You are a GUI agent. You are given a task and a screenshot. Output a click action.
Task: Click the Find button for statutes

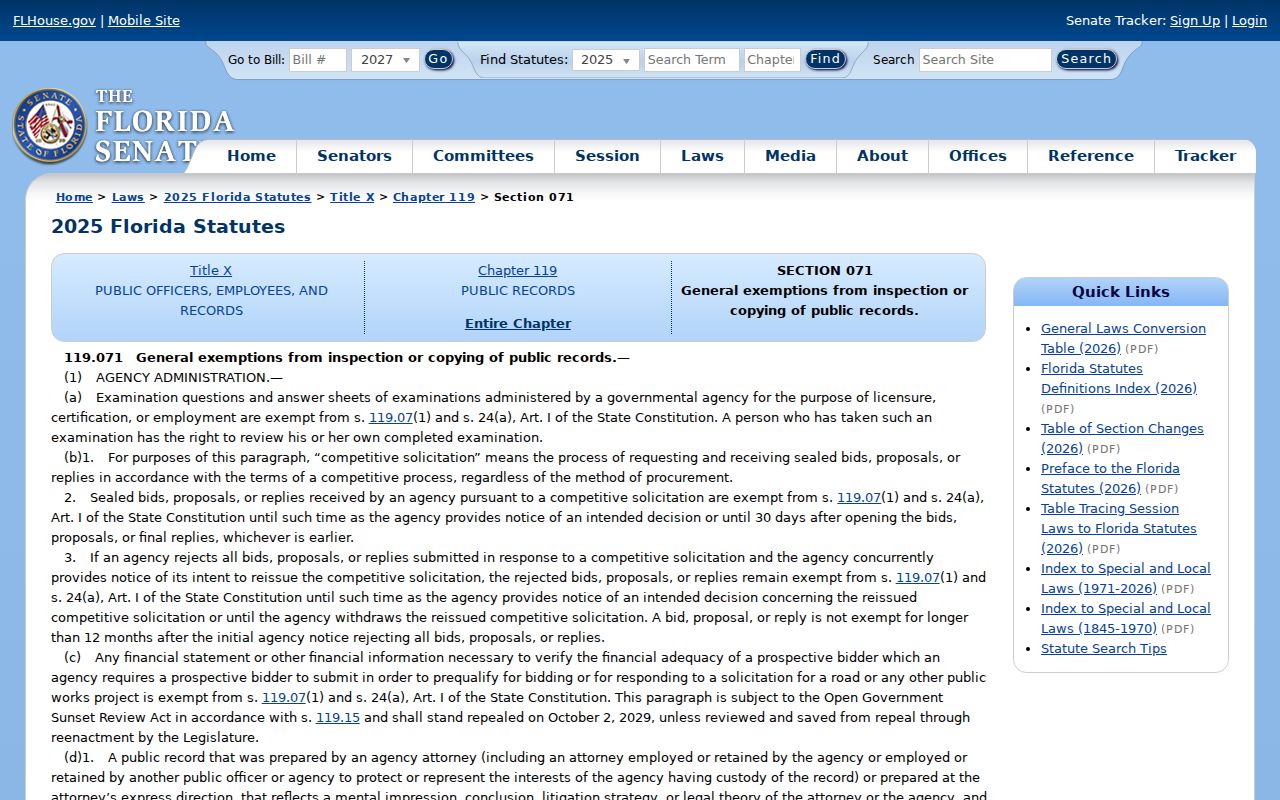[825, 60]
